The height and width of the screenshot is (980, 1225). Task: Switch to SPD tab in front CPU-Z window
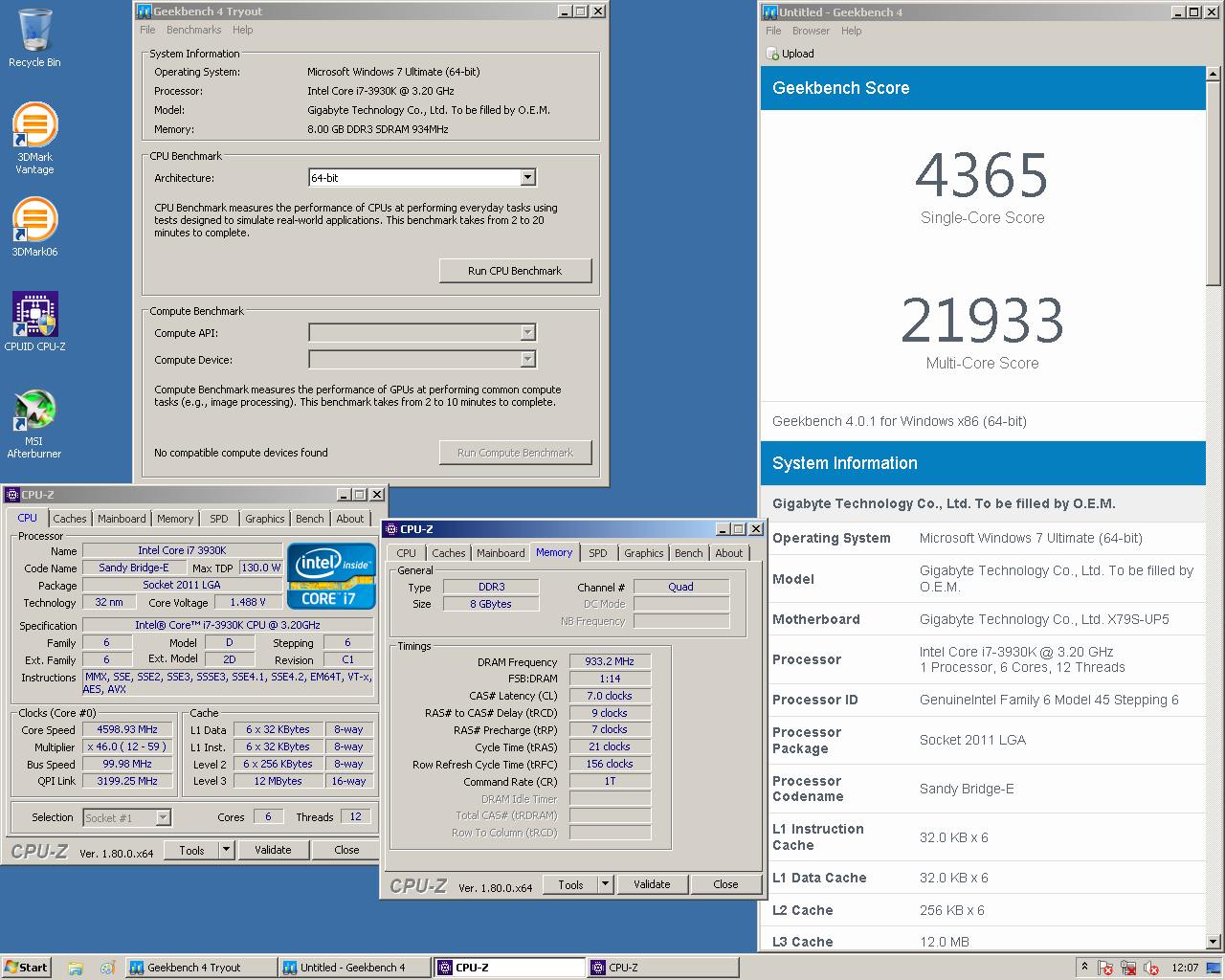(x=598, y=553)
